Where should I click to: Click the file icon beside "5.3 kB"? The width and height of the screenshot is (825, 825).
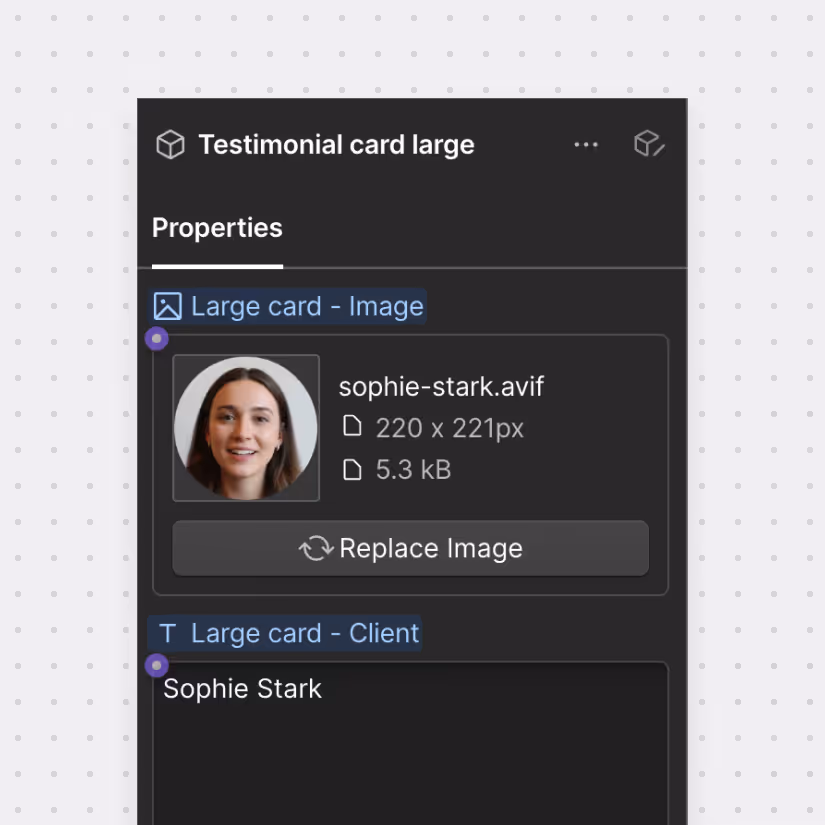[353, 469]
